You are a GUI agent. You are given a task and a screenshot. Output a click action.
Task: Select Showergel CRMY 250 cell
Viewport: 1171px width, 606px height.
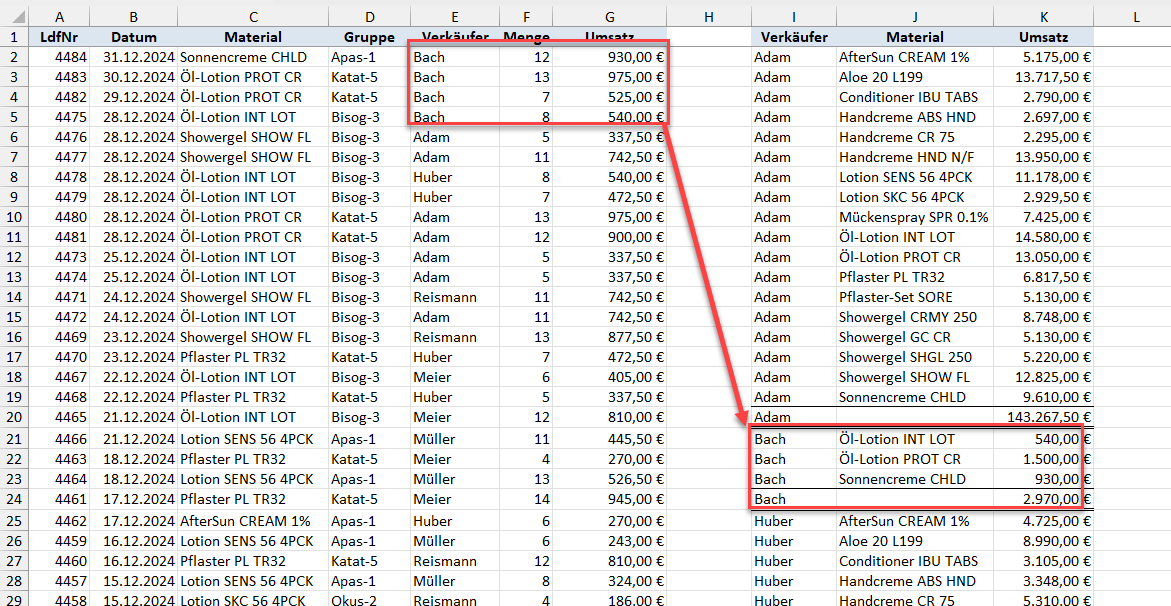(915, 317)
